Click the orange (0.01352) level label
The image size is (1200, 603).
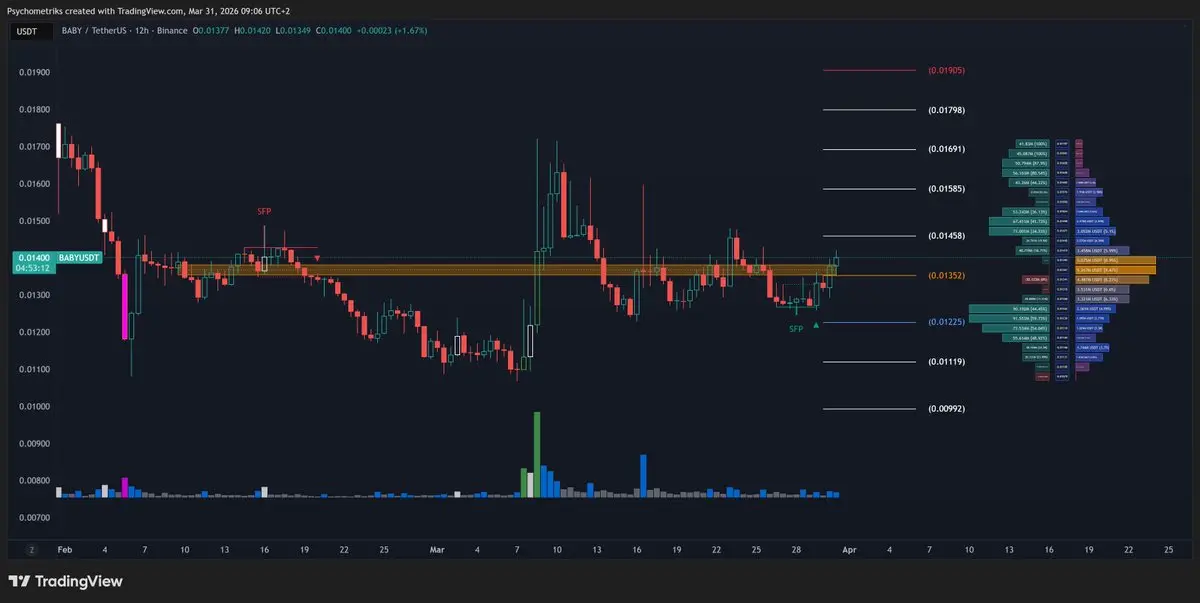[946, 276]
